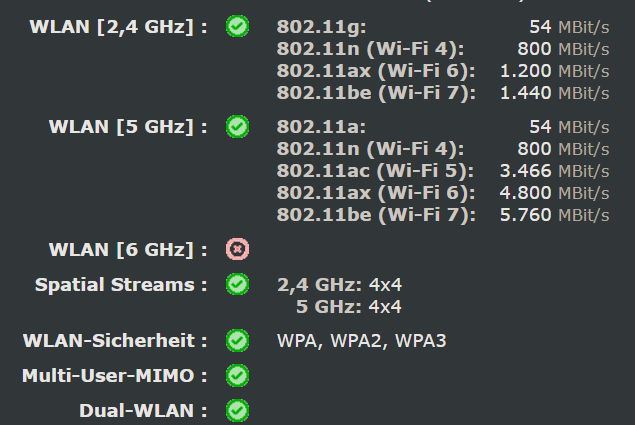This screenshot has height=425, width=635.
Task: Click the 1.440 MBit/s Wi-Fi 7 value
Action: 554,93
